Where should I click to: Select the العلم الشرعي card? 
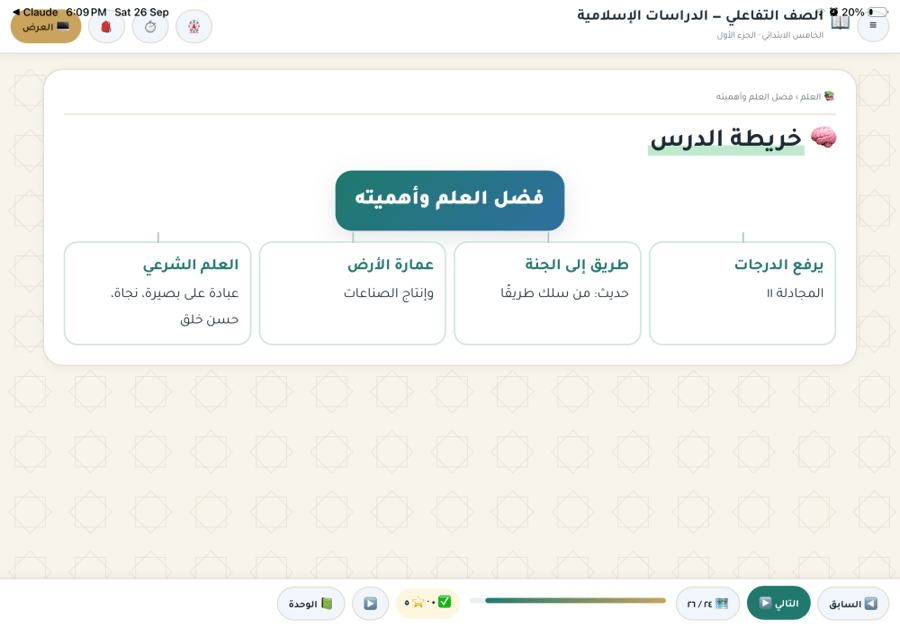tap(157, 293)
